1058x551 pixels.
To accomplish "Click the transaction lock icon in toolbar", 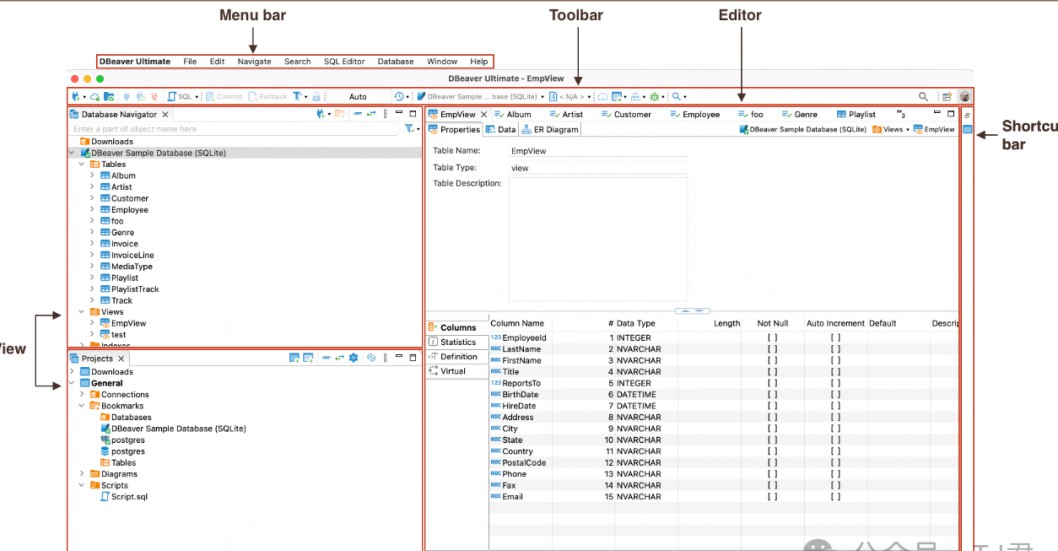I will coord(316,96).
